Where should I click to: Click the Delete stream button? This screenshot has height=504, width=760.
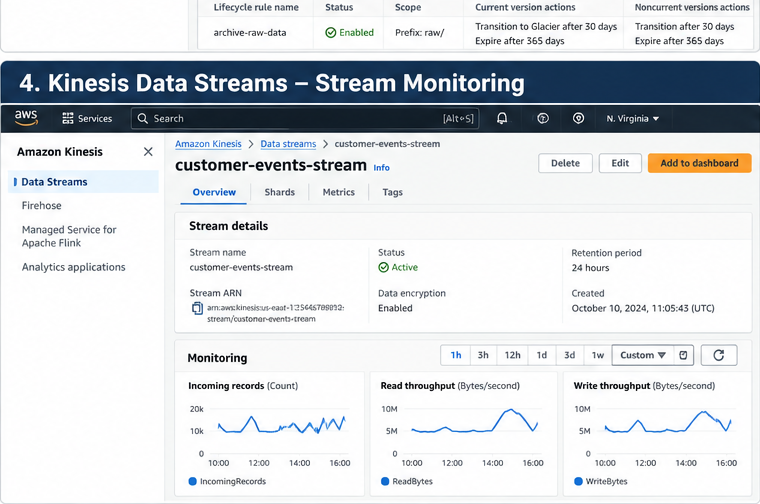(x=565, y=163)
